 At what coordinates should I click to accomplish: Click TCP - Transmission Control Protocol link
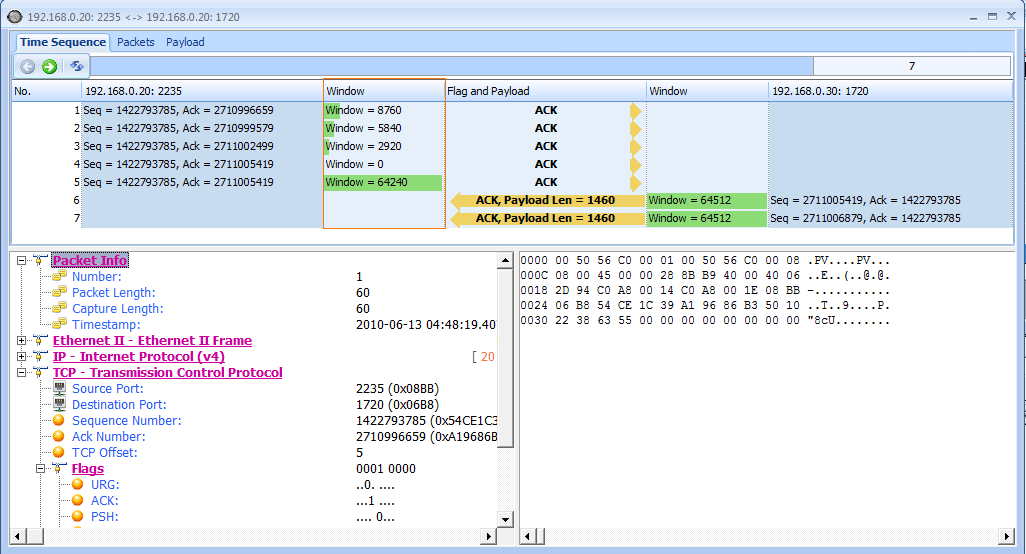coord(168,372)
